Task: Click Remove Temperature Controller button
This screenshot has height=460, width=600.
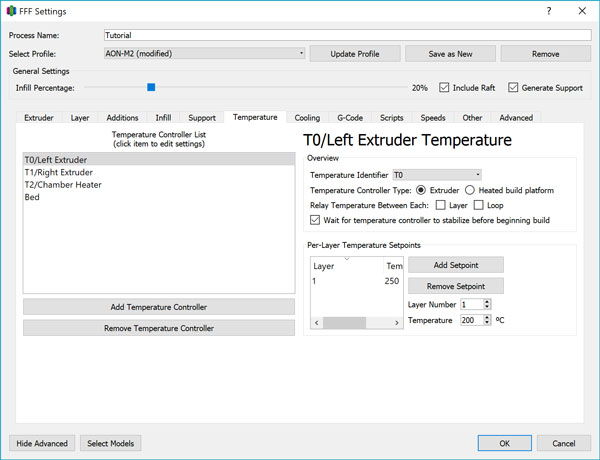Action: [x=159, y=328]
